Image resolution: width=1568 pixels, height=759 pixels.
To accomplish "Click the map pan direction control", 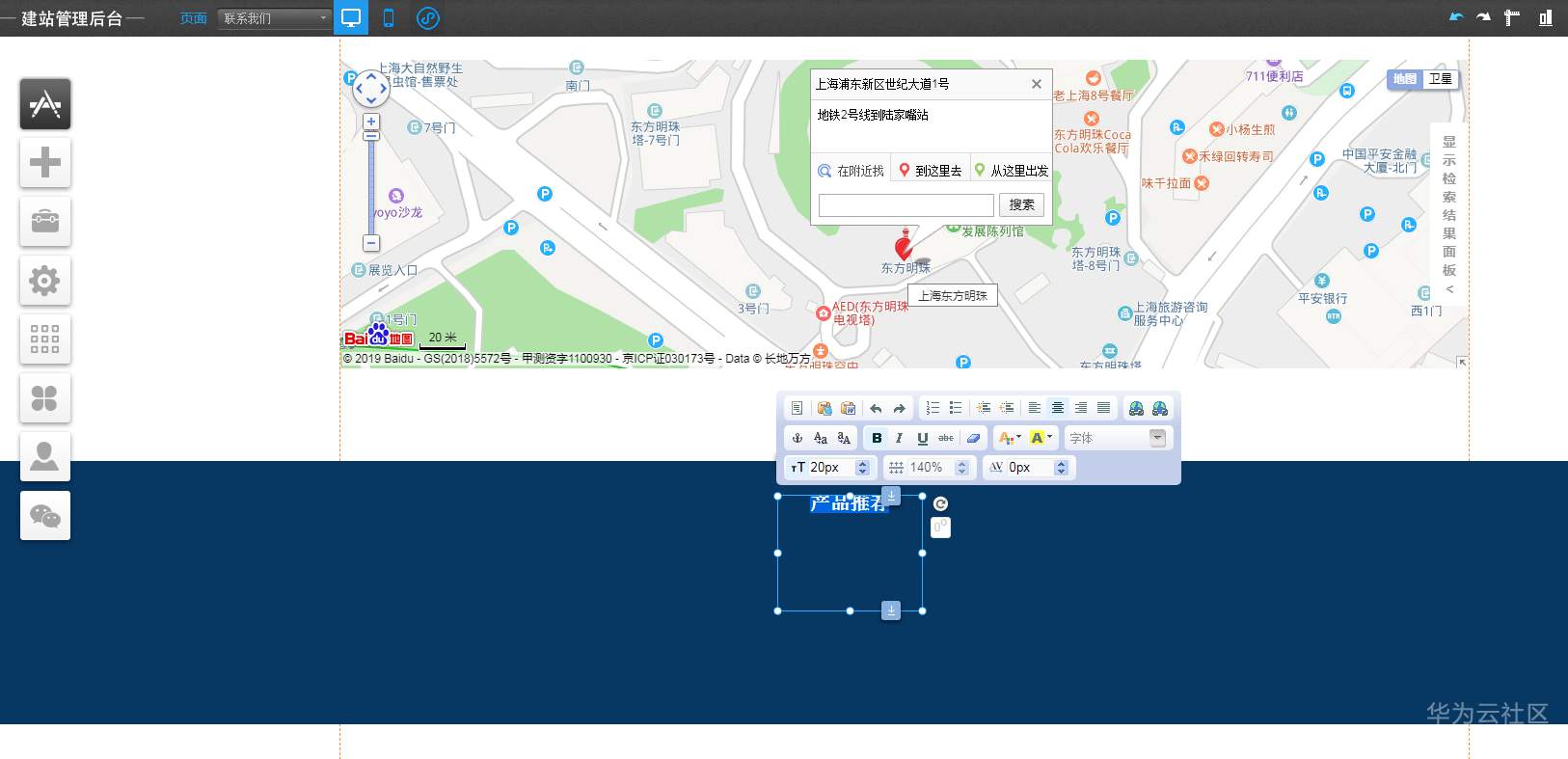I will tap(371, 89).
